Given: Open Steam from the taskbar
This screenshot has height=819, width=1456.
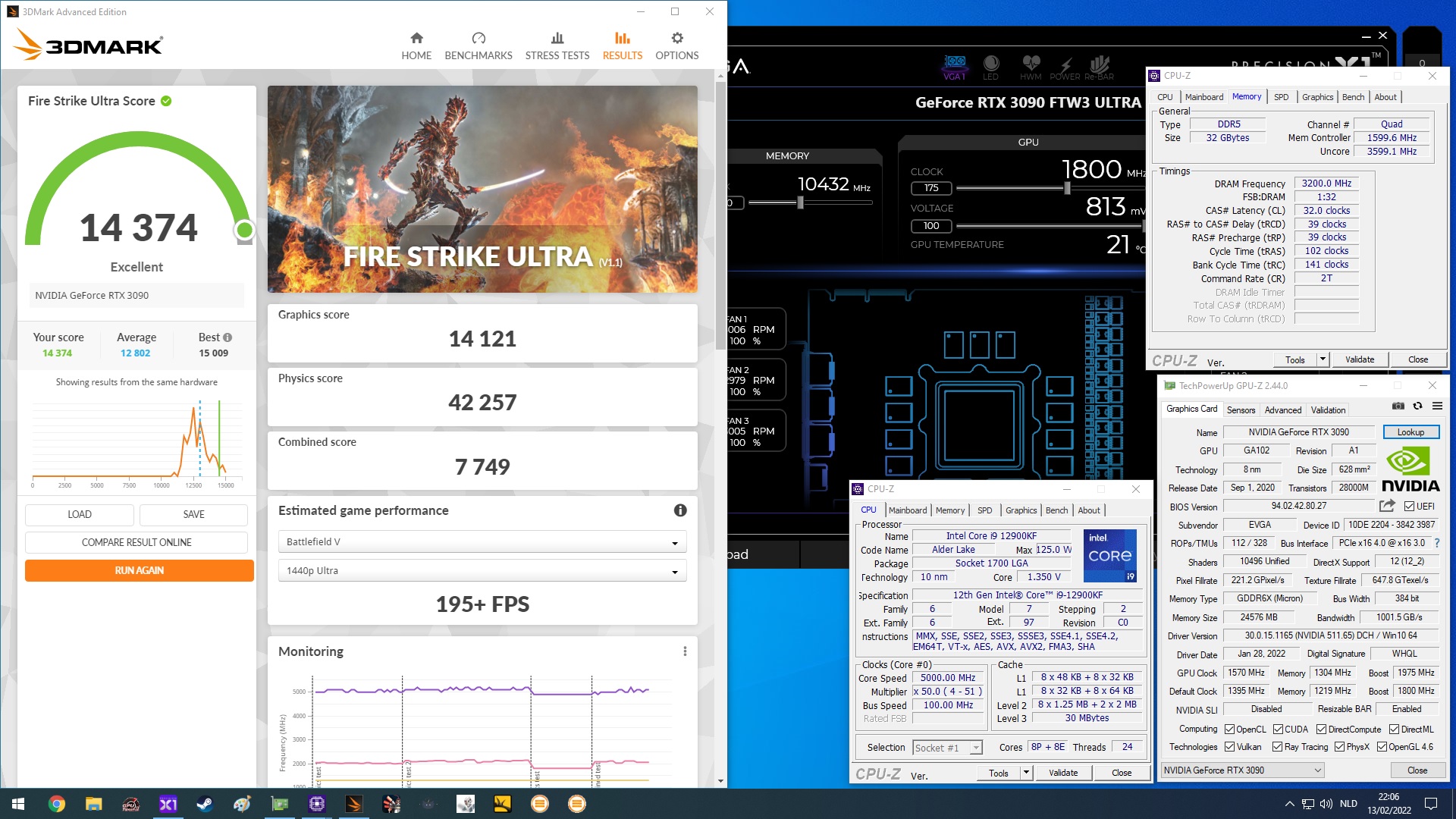Looking at the screenshot, I should pos(205,804).
